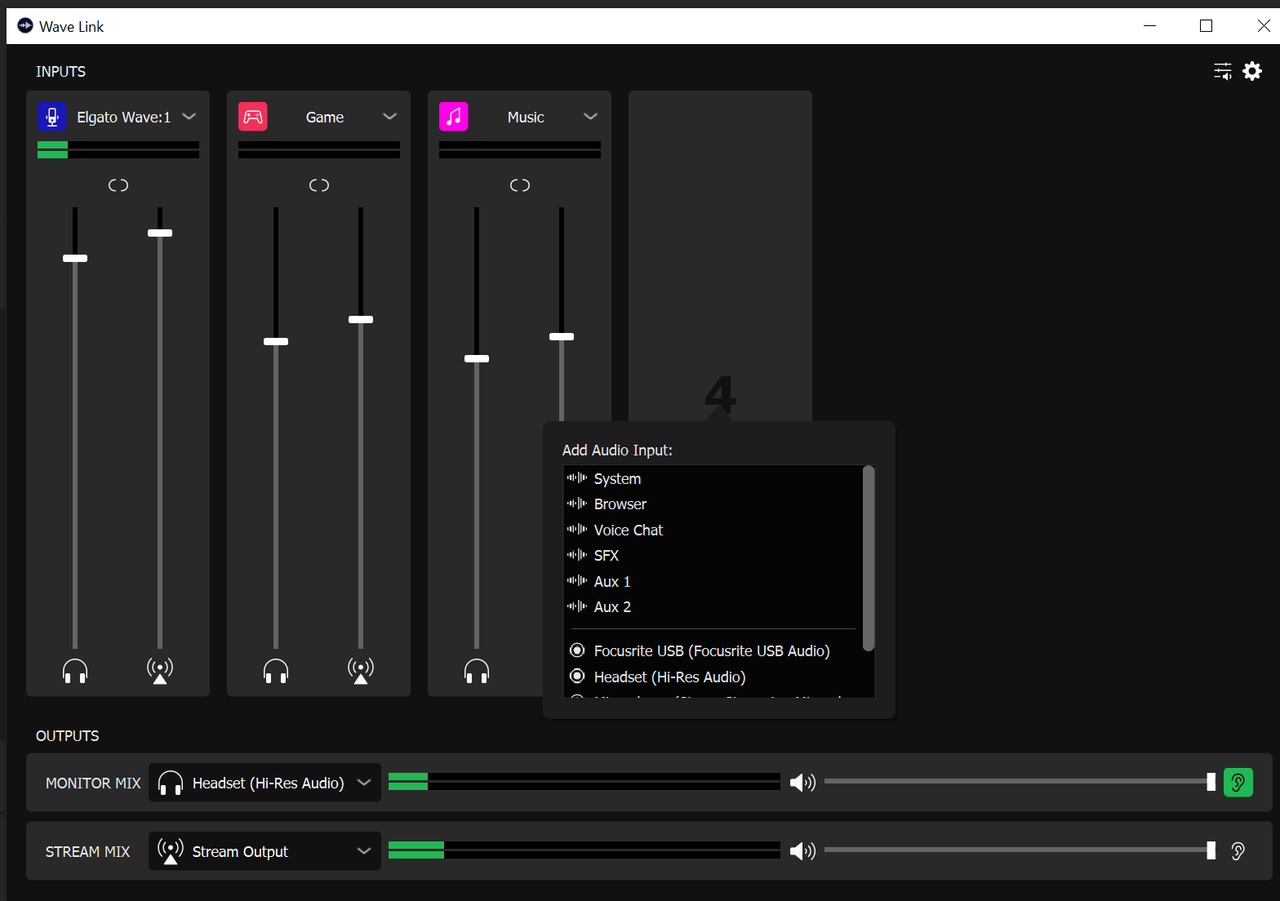Screen dimensions: 1280x901
Task: Click the INPUTS section label
Action: tap(61, 72)
